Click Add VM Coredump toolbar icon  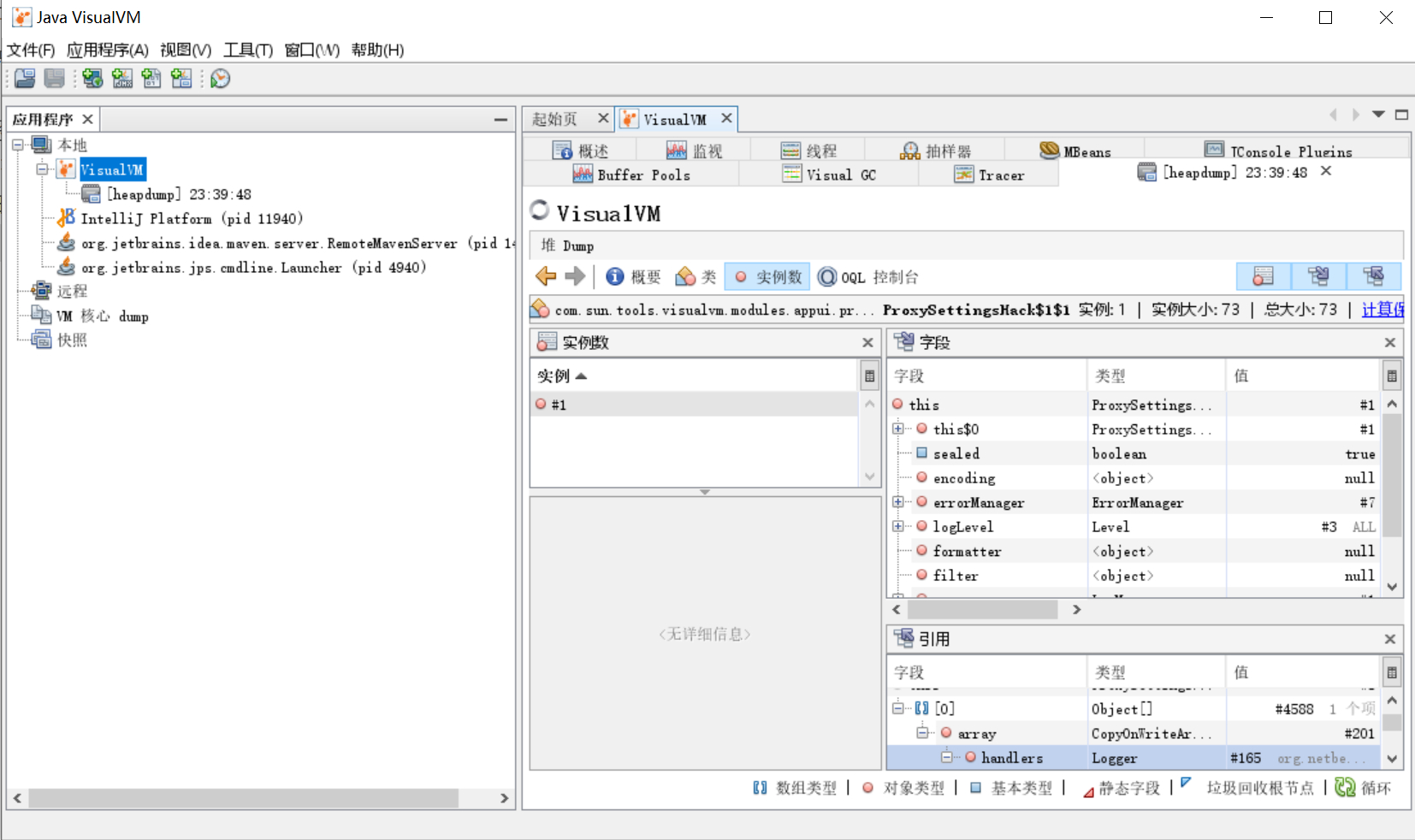(151, 79)
